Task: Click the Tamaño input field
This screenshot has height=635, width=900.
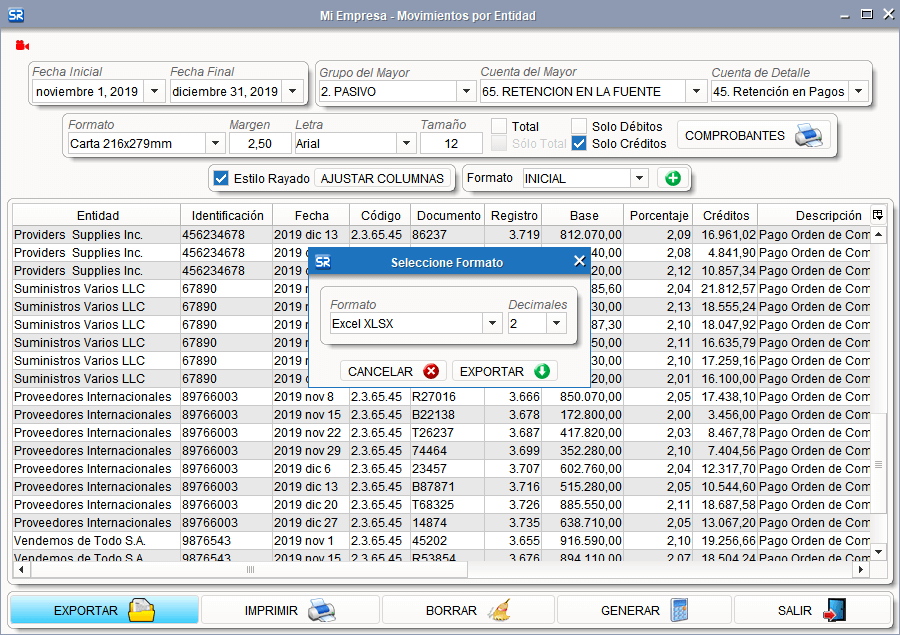Action: point(451,143)
